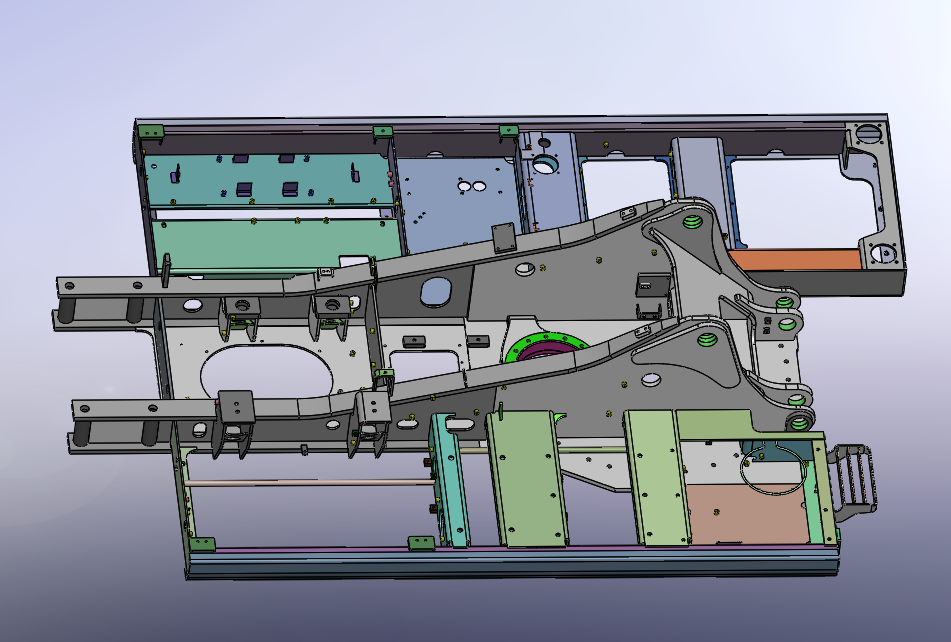
Task: Pick the circular wire ring above the salmon plate
Action: (x=776, y=470)
